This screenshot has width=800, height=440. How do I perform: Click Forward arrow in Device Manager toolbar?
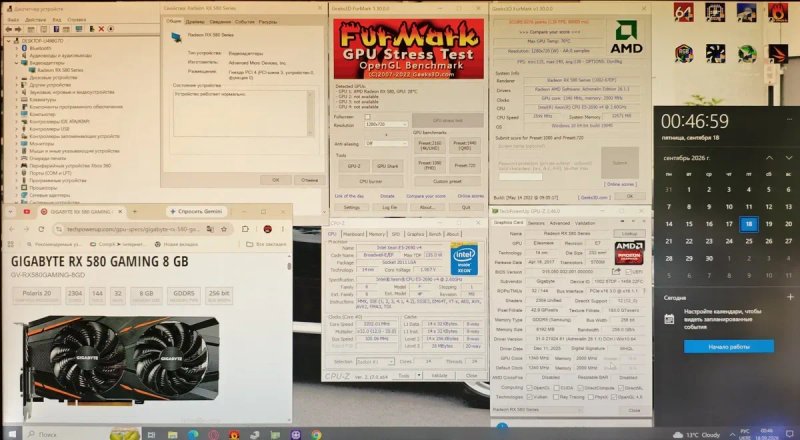(x=18, y=29)
